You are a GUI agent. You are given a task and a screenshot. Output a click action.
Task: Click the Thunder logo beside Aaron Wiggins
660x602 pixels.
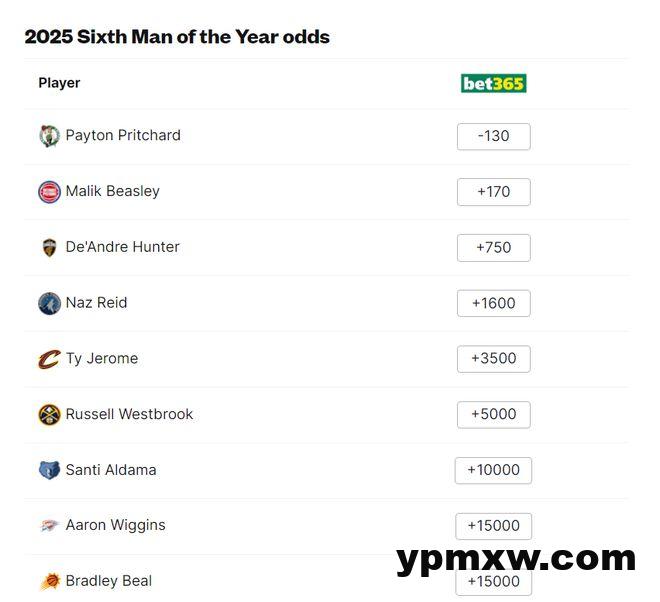(x=49, y=526)
